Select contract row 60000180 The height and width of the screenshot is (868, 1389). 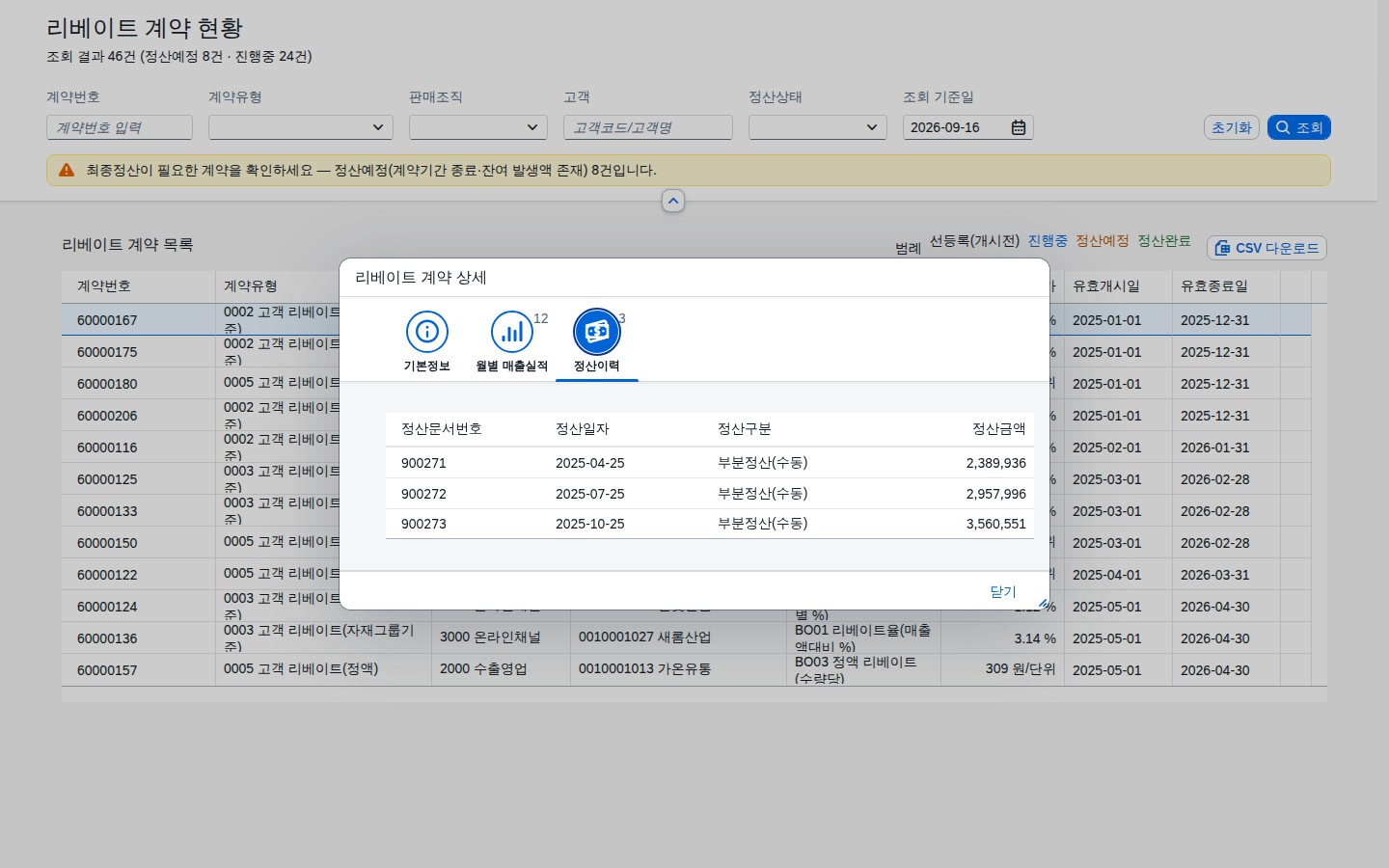coord(107,384)
